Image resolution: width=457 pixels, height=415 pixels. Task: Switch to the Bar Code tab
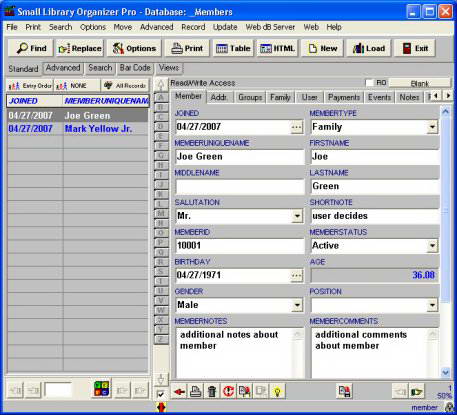[135, 68]
